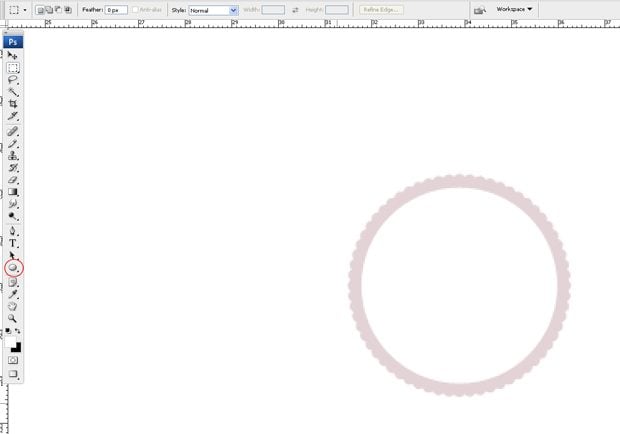
Task: Click the Ps logo on toolbox header
Action: click(14, 42)
